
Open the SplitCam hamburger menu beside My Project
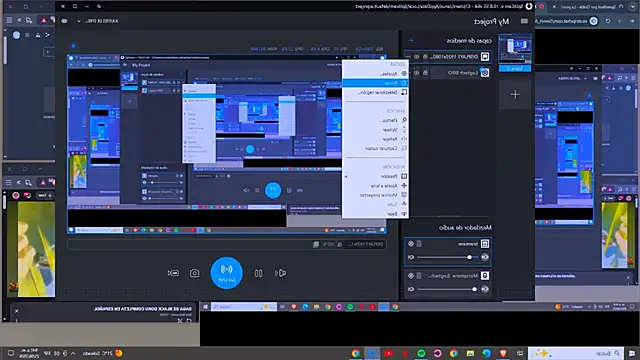point(524,21)
